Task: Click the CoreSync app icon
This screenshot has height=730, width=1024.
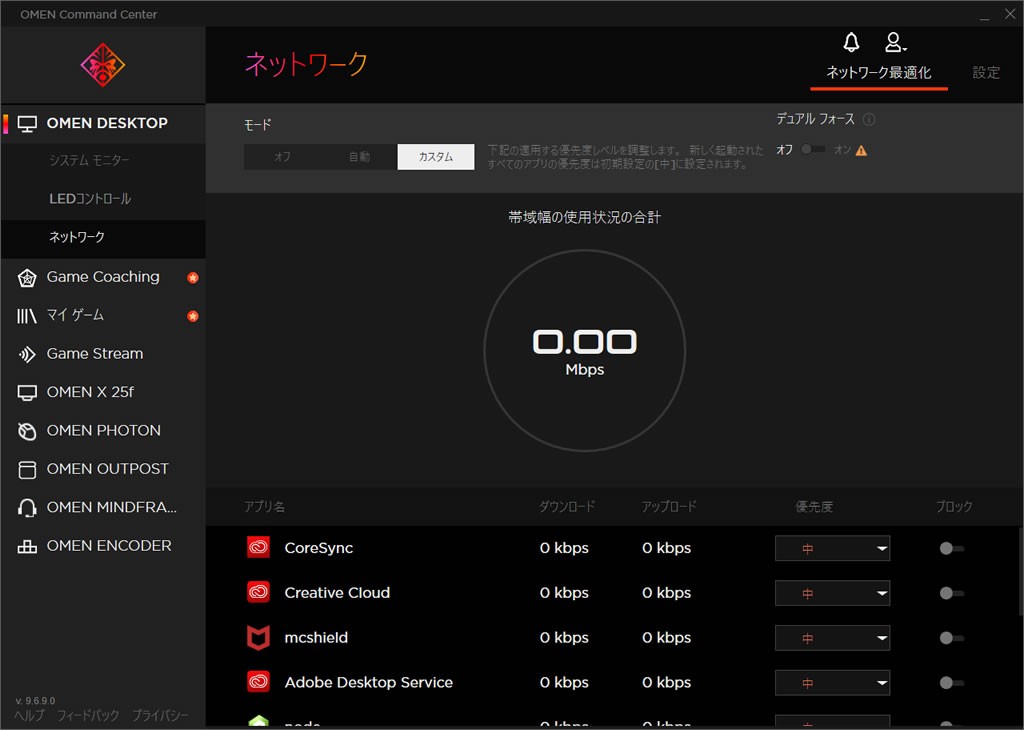Action: (x=259, y=547)
